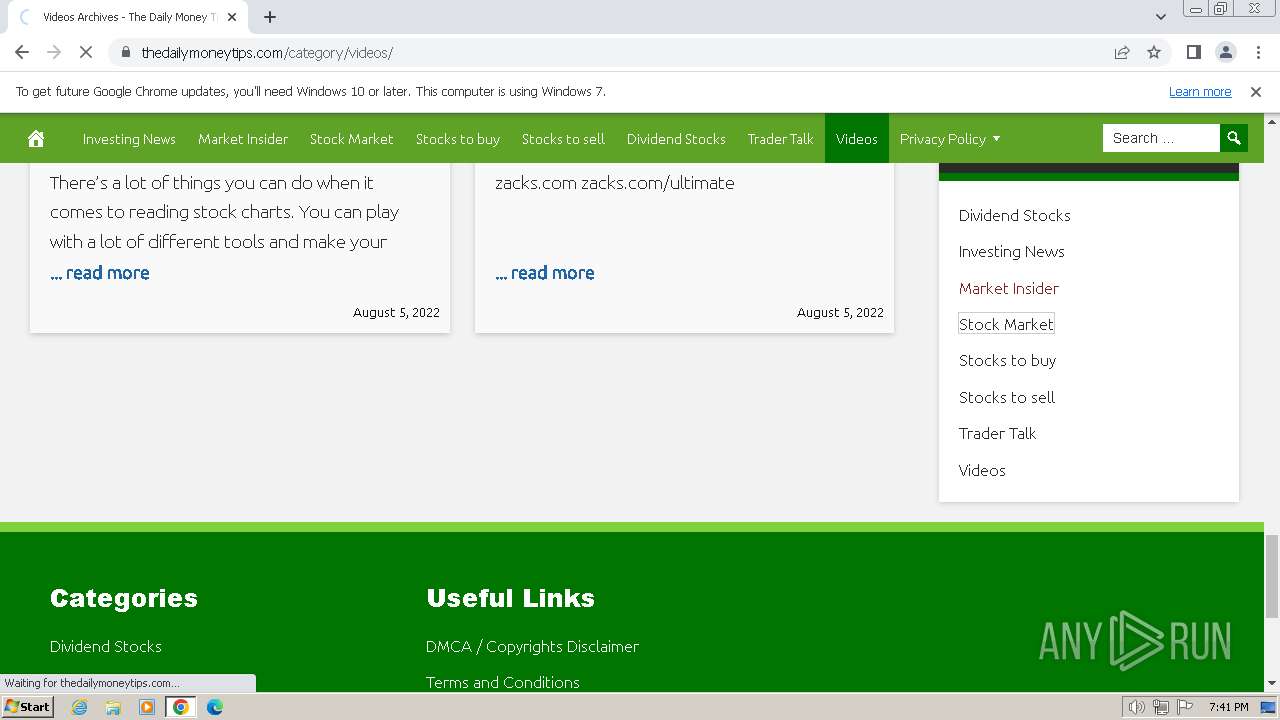This screenshot has width=1280, height=720.
Task: Launch Internet Explorer from the taskbar
Action: tap(79, 706)
